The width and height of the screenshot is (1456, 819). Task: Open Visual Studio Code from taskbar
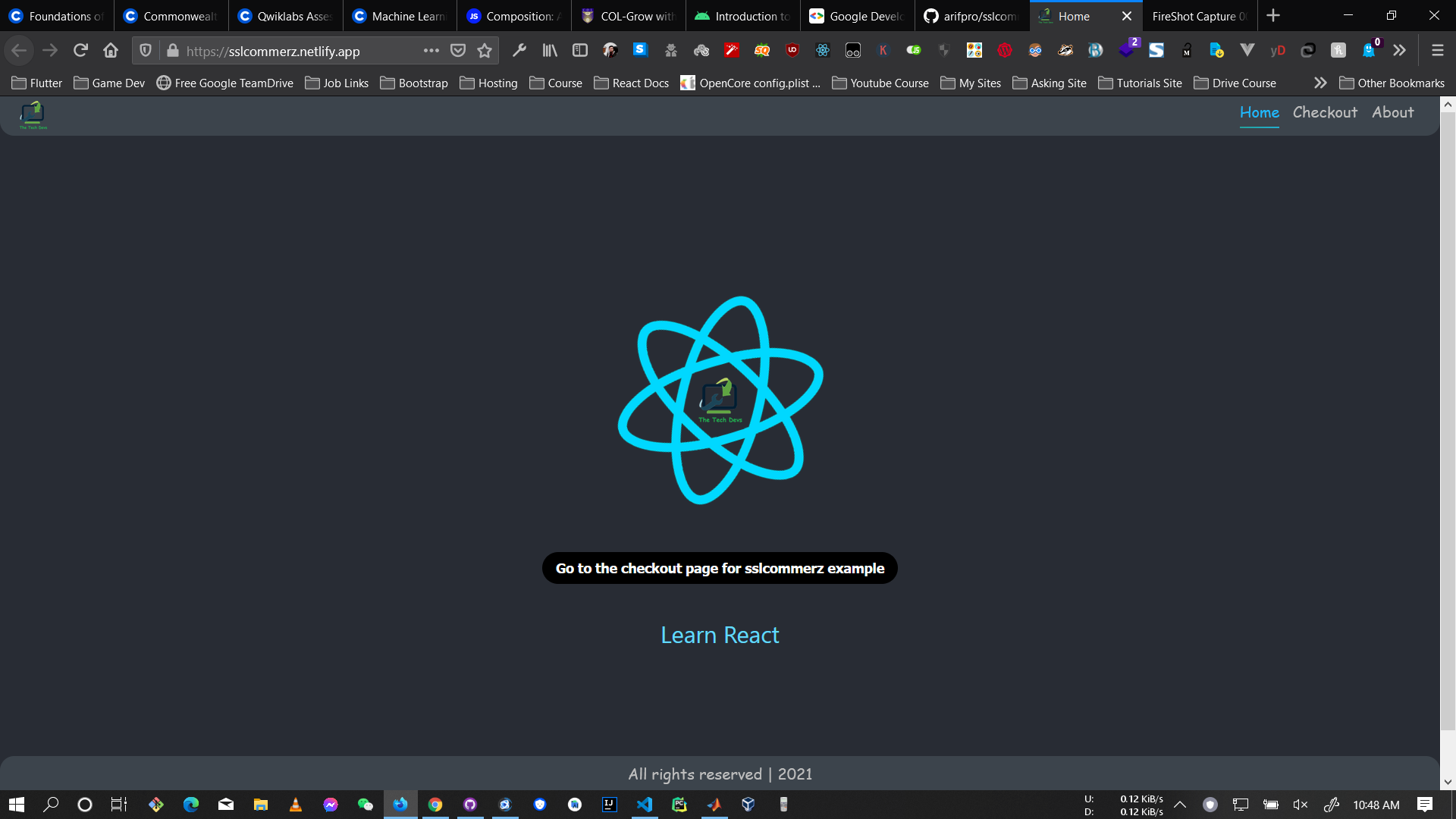click(645, 805)
